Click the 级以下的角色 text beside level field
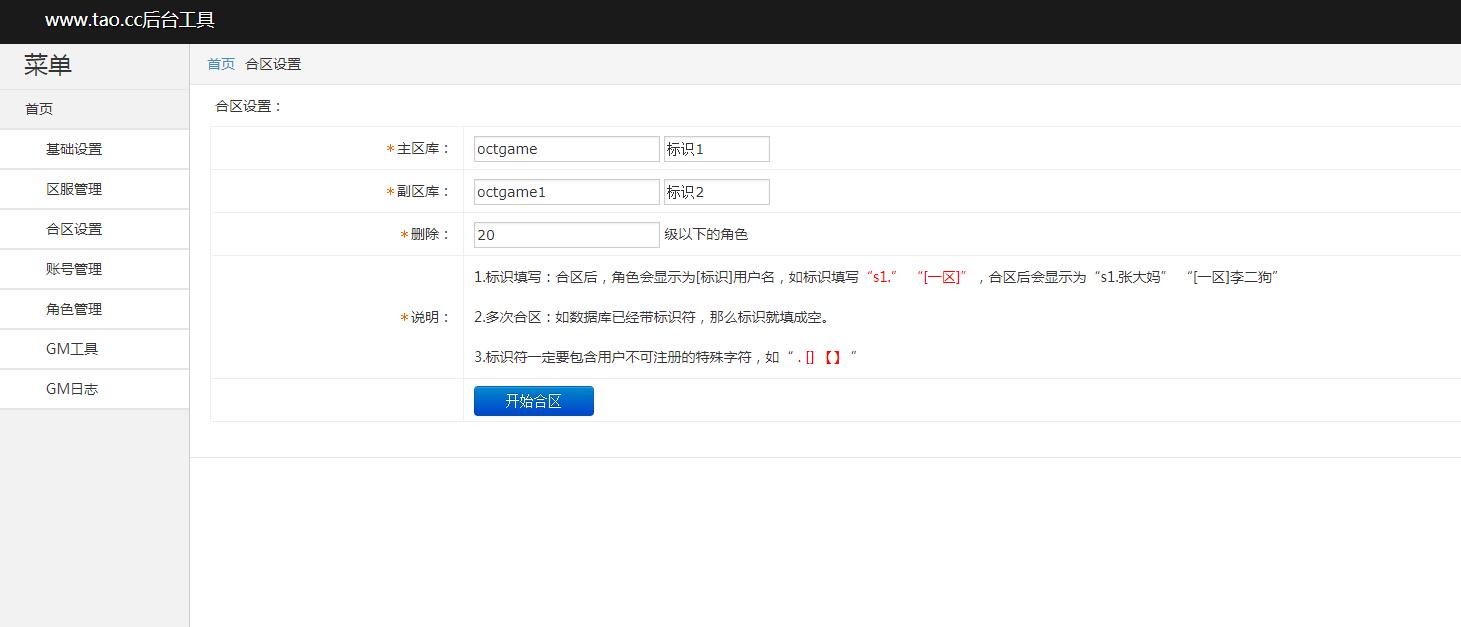 pyautogui.click(x=706, y=235)
